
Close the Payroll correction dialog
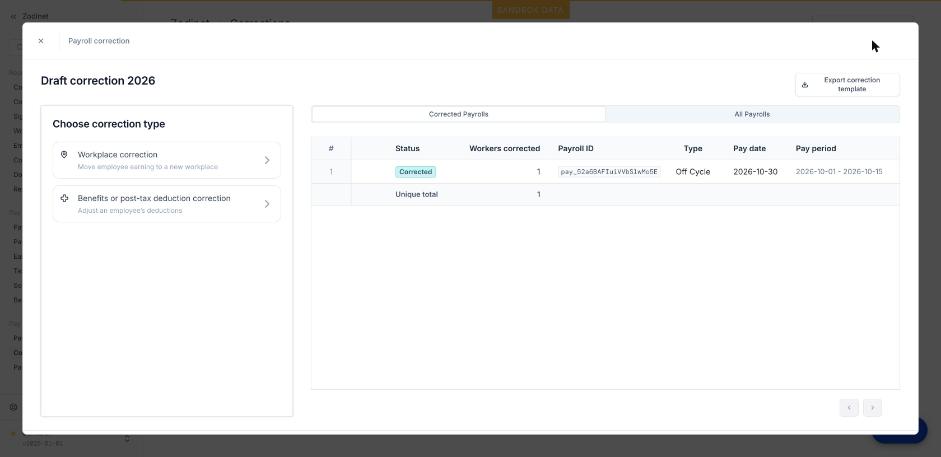pos(41,41)
